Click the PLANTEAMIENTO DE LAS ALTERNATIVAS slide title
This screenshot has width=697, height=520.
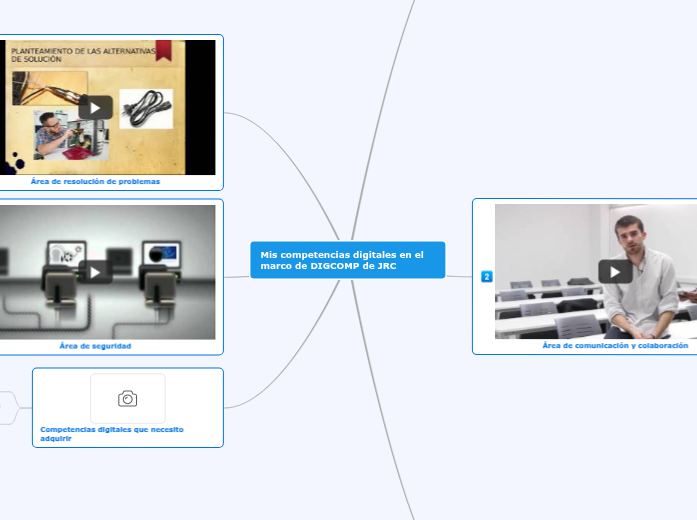80,52
